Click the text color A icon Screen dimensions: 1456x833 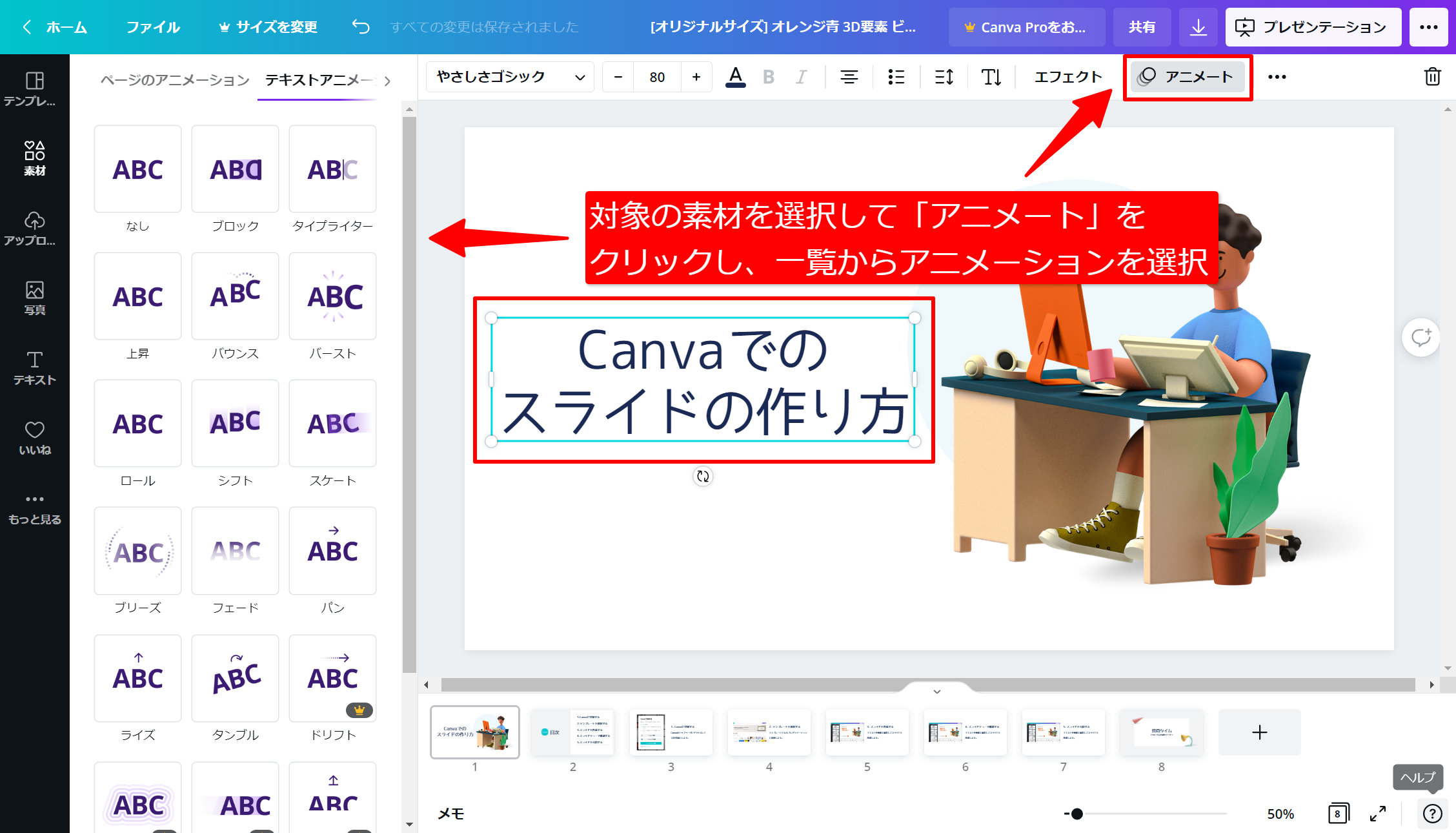(735, 77)
